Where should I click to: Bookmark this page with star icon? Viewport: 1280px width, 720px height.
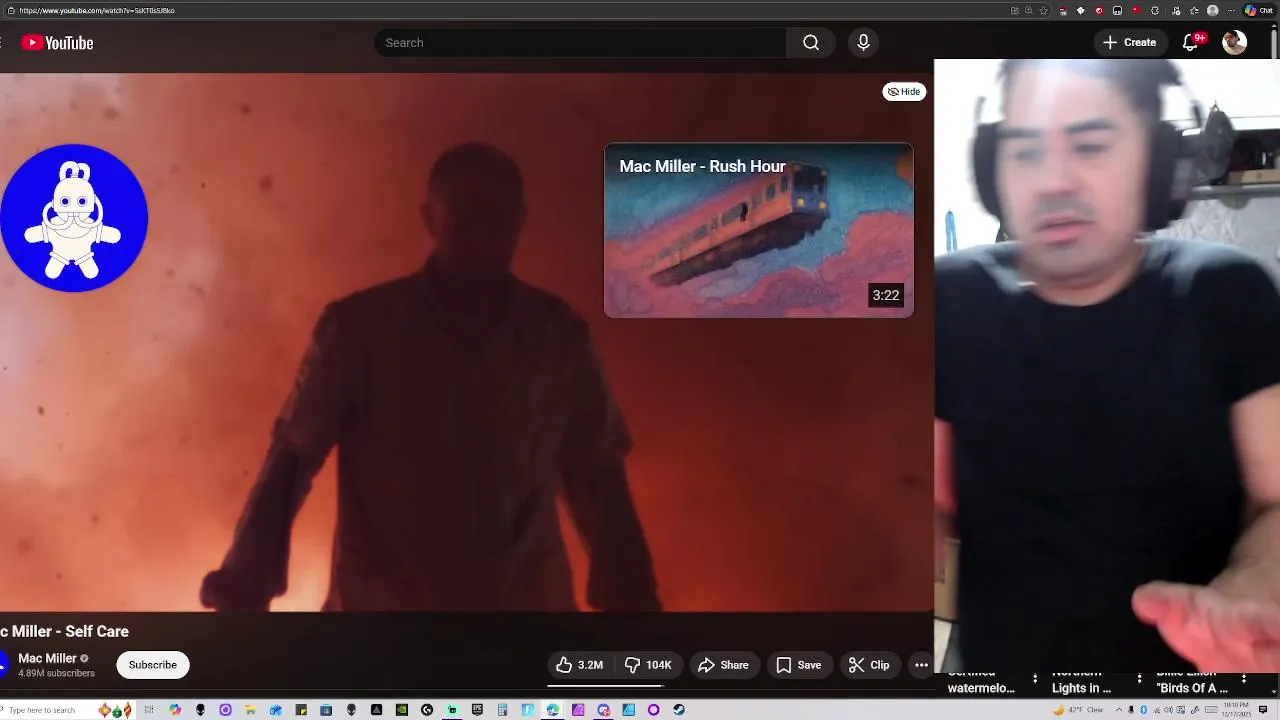tap(1044, 10)
